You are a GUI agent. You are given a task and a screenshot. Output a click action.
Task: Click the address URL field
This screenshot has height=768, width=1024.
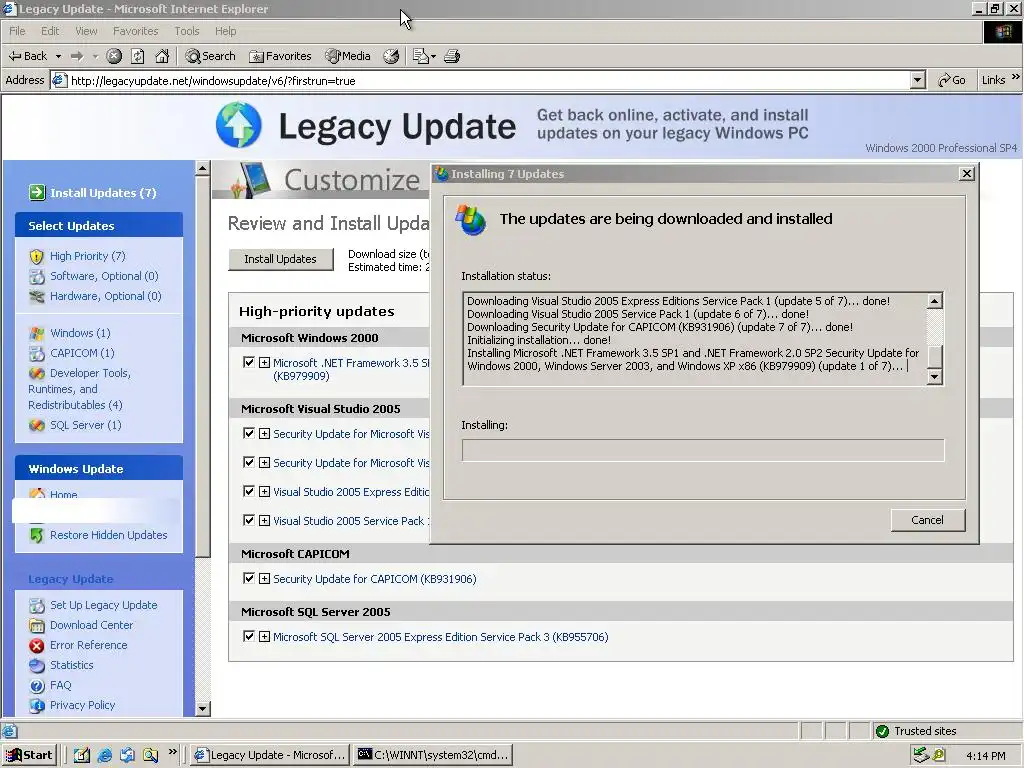[489, 80]
